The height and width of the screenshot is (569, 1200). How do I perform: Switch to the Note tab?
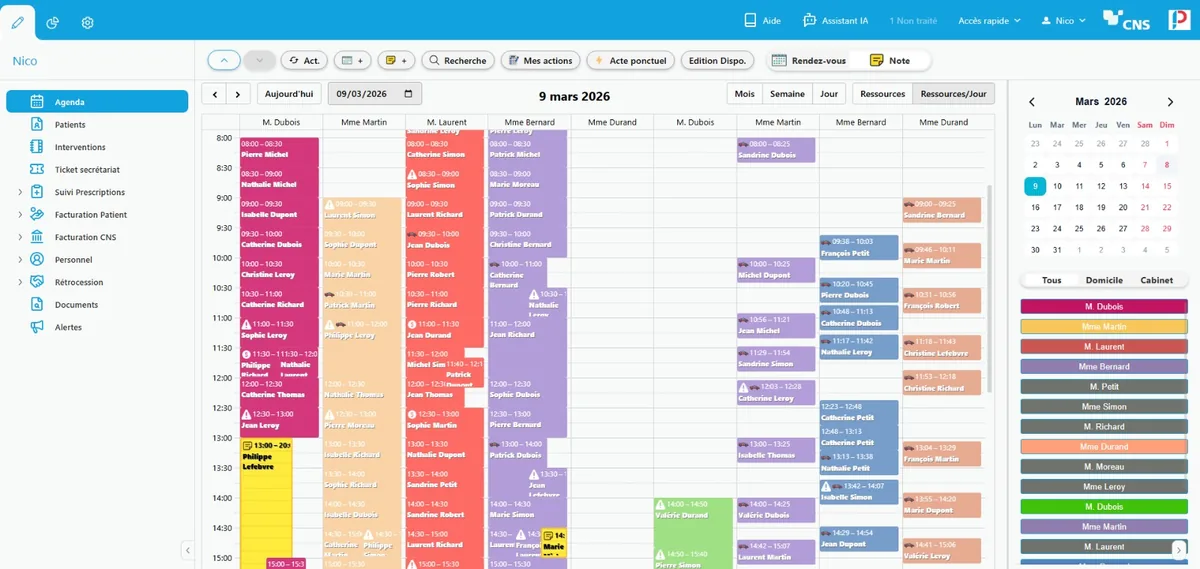tap(890, 61)
